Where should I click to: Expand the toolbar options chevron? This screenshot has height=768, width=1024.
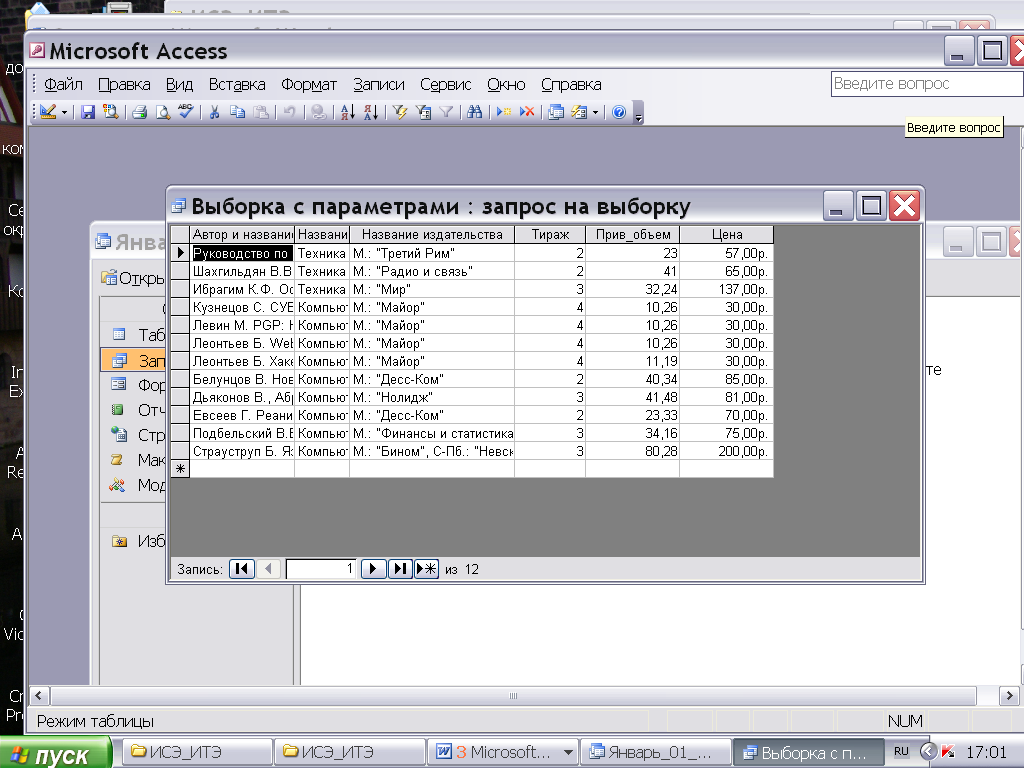tap(639, 113)
